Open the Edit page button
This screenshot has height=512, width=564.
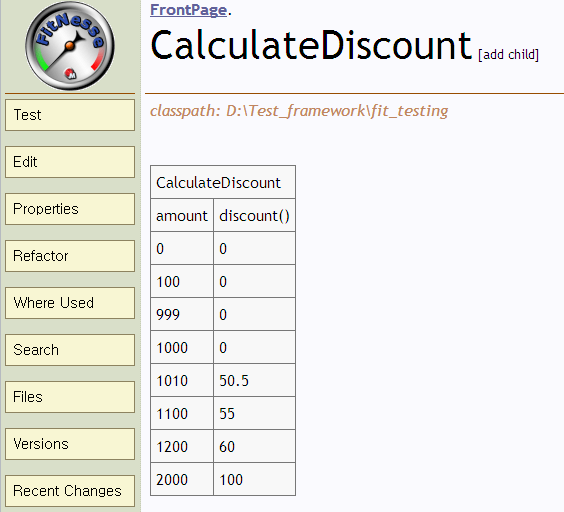pos(70,162)
